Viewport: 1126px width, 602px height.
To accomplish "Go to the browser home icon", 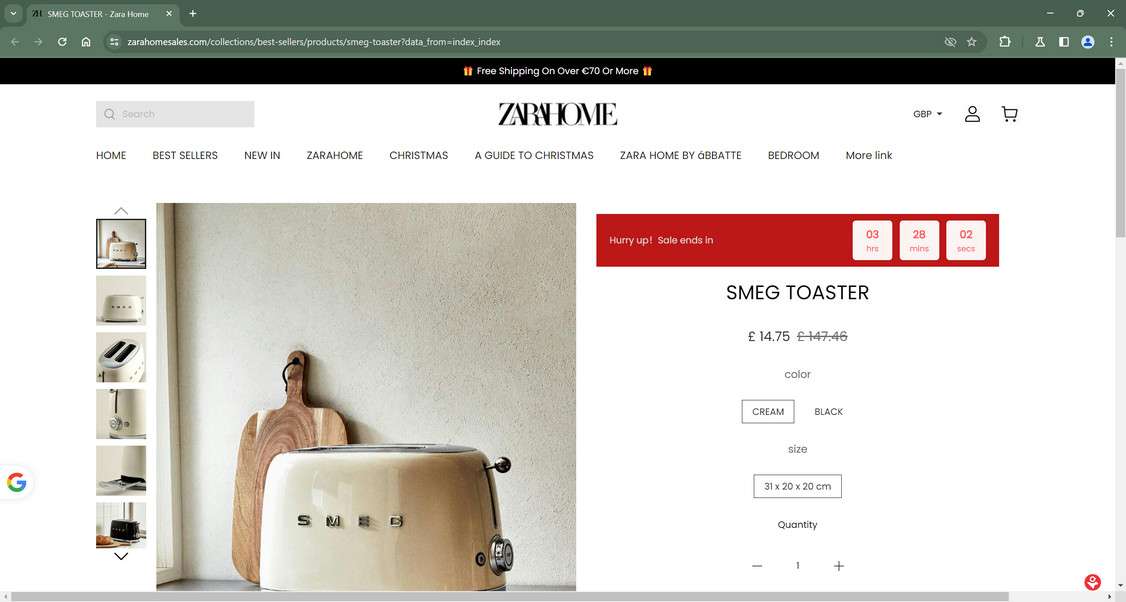I will click(86, 42).
